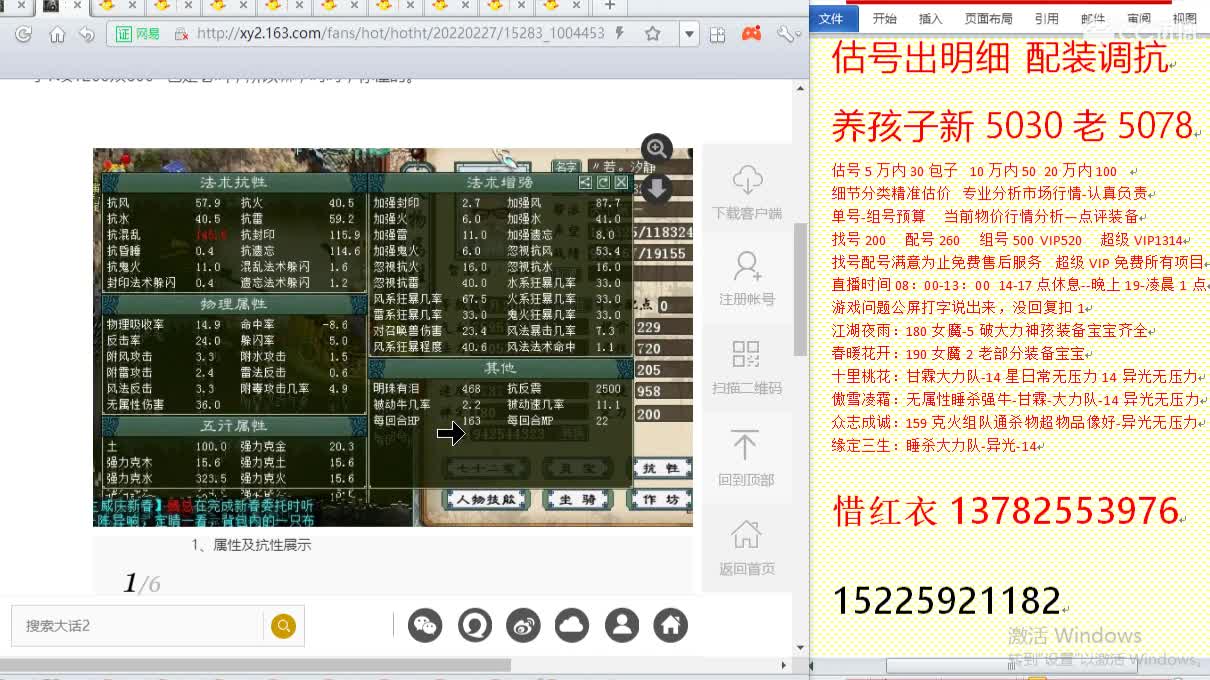
Task: Click the line 养孩子新 5030 老 5078
Action: tap(1012, 126)
